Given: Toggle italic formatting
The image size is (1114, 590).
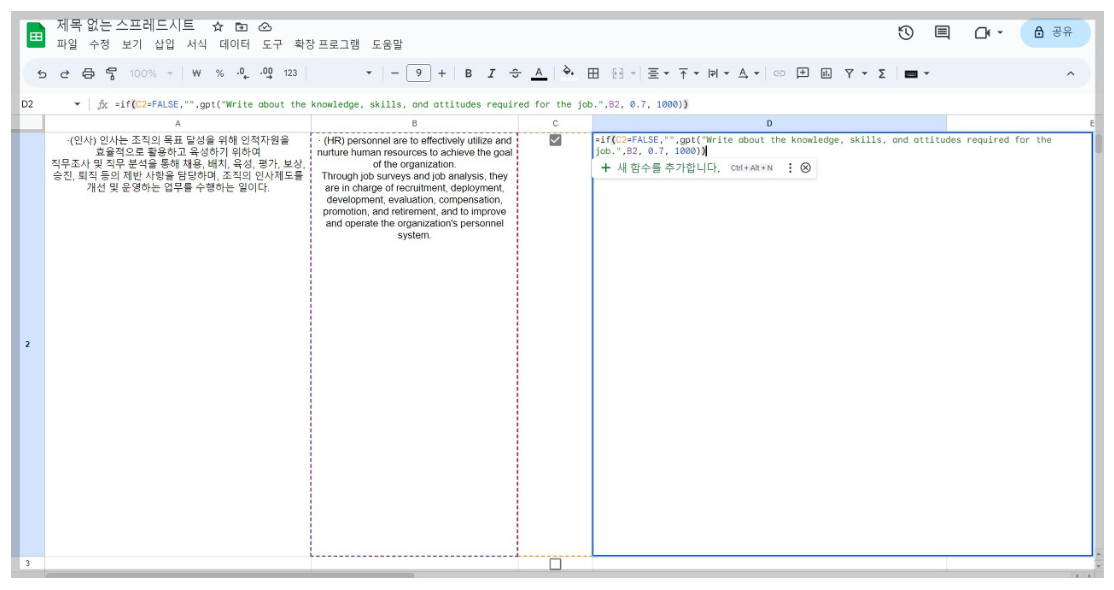Looking at the screenshot, I should pos(491,73).
